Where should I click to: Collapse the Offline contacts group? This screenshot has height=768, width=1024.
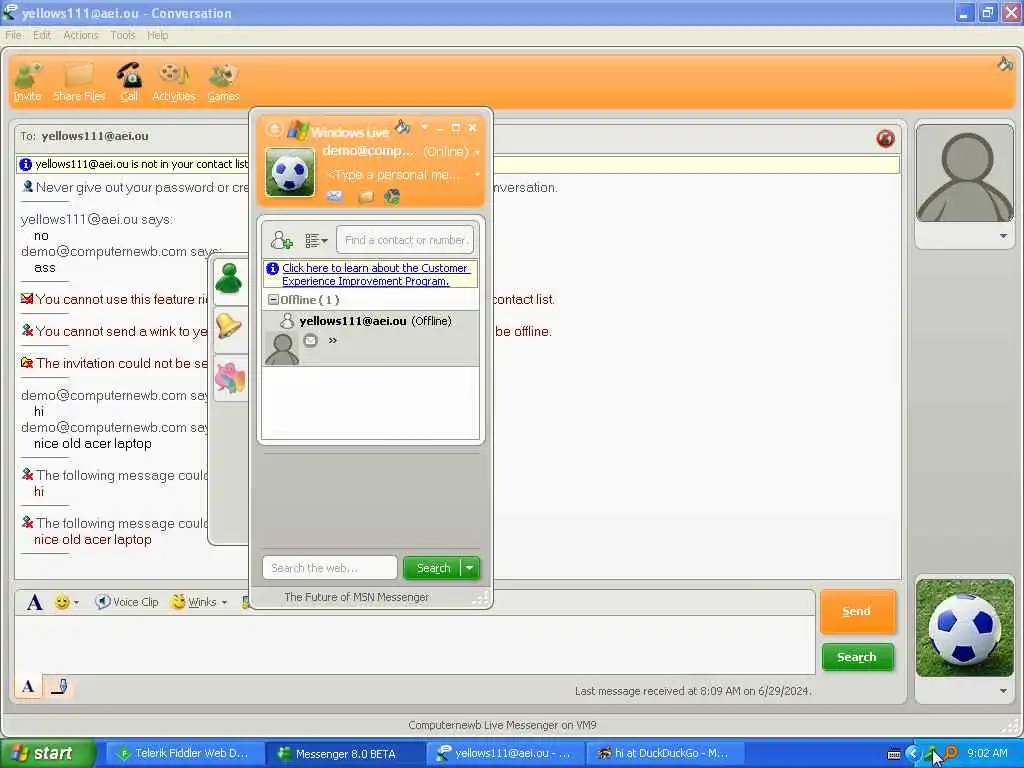[274, 300]
